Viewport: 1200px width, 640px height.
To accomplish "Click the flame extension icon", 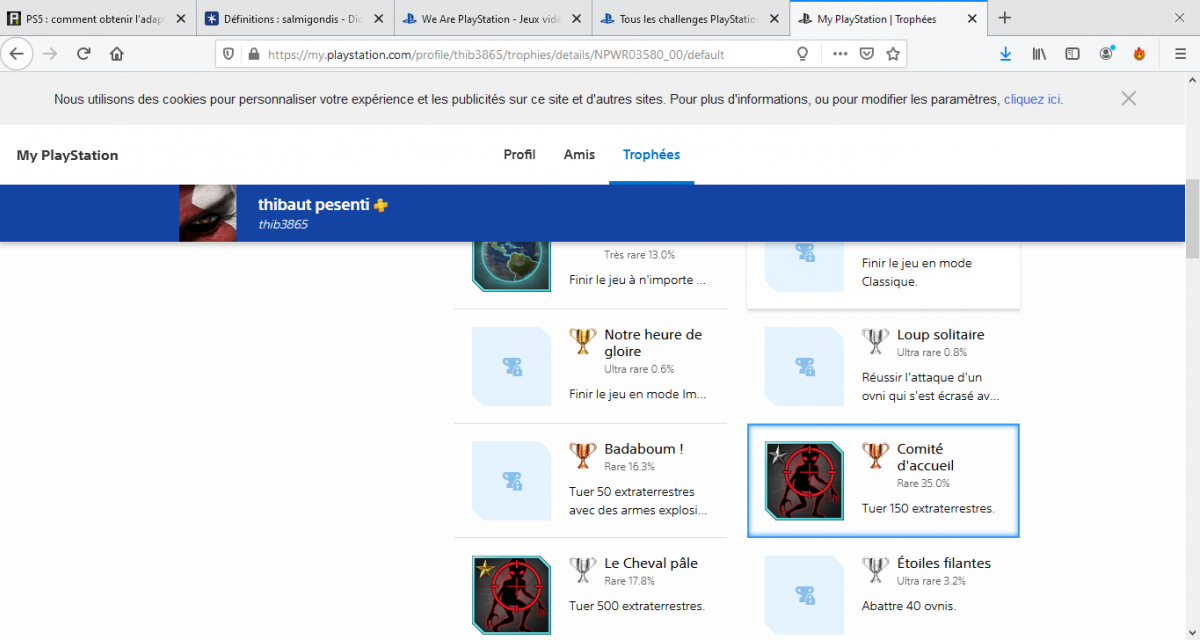I will click(1139, 54).
